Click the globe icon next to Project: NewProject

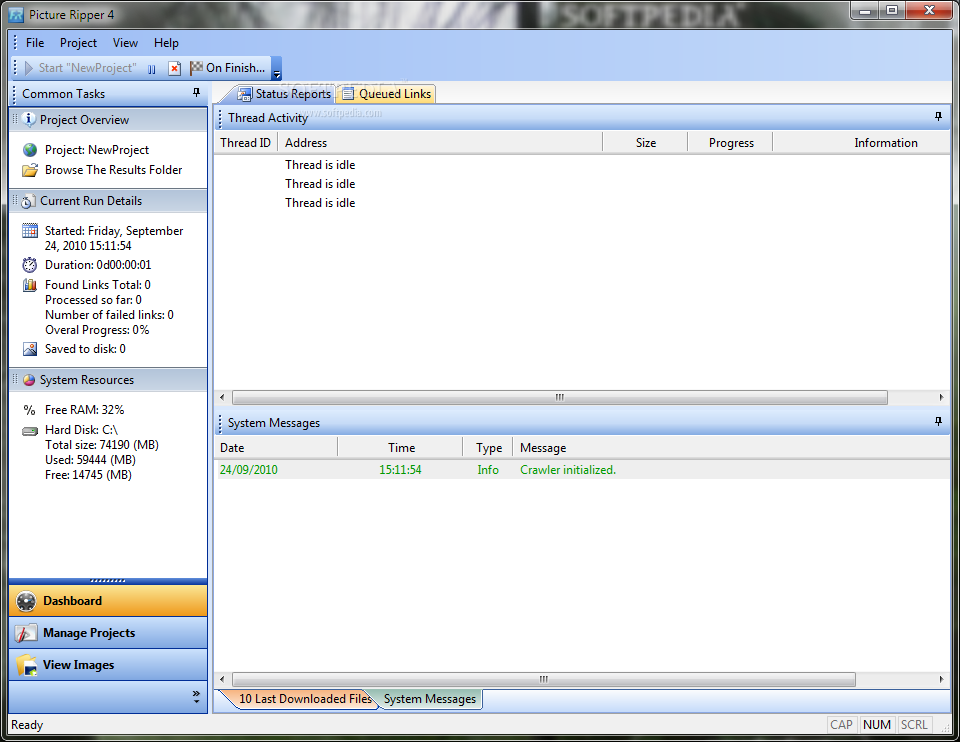30,150
